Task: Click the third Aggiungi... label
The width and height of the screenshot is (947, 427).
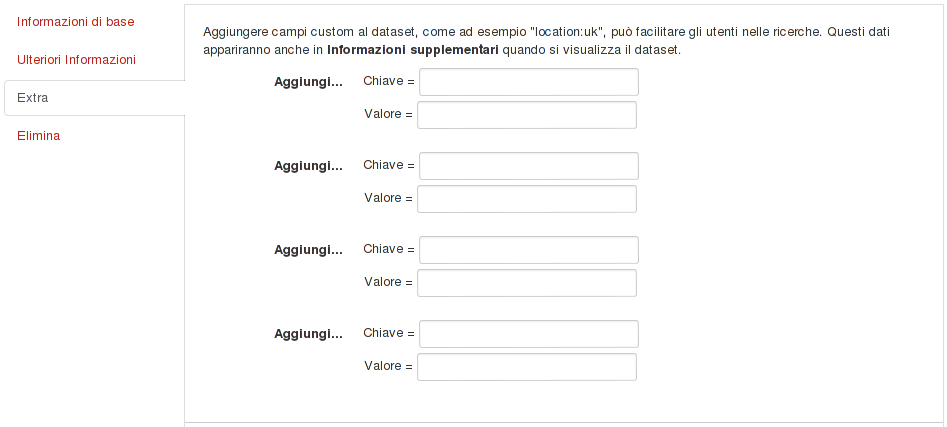Action: tap(309, 250)
